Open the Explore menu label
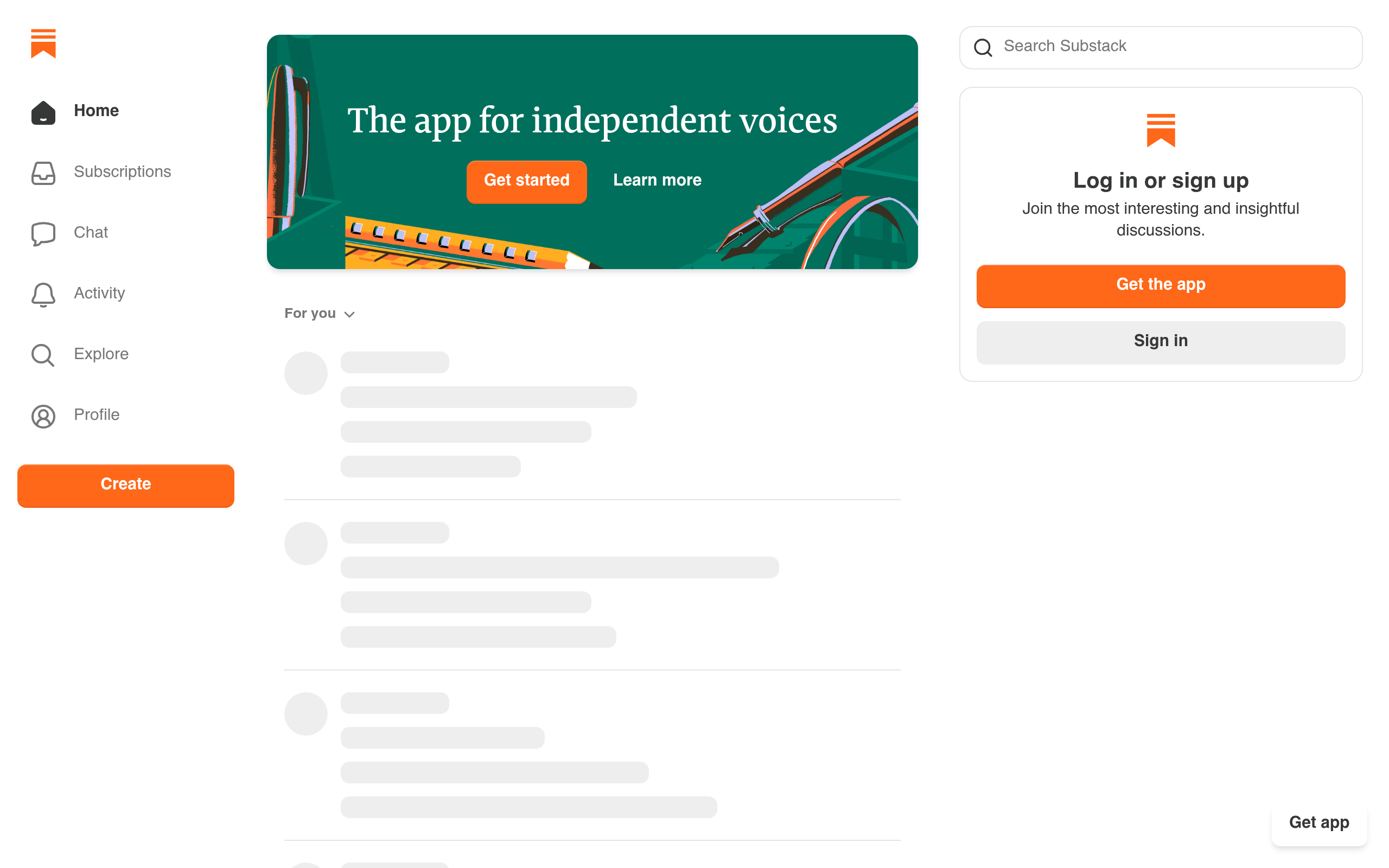This screenshot has height=868, width=1389. pos(101,354)
